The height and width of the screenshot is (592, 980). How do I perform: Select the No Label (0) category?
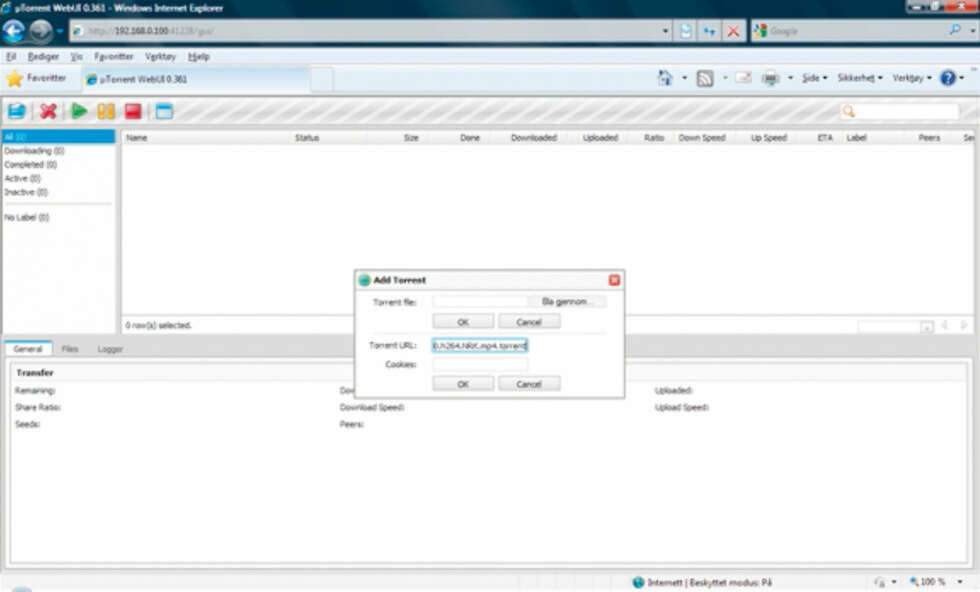coord(26,218)
